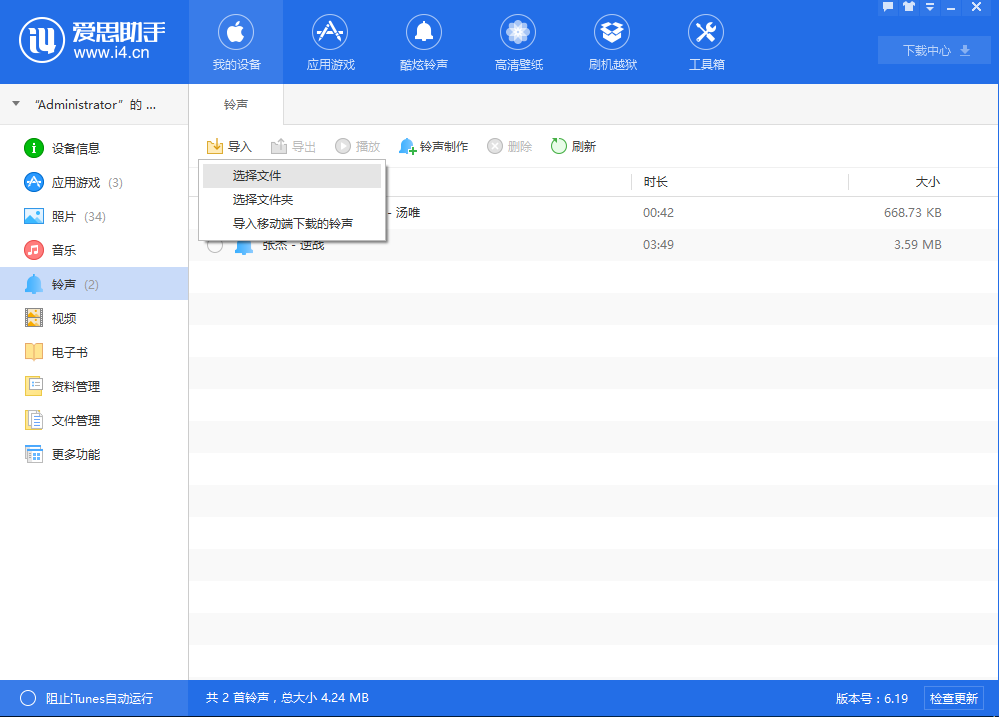The height and width of the screenshot is (717, 999).
Task: Click the 酷炫铃声 bell icon
Action: (424, 33)
